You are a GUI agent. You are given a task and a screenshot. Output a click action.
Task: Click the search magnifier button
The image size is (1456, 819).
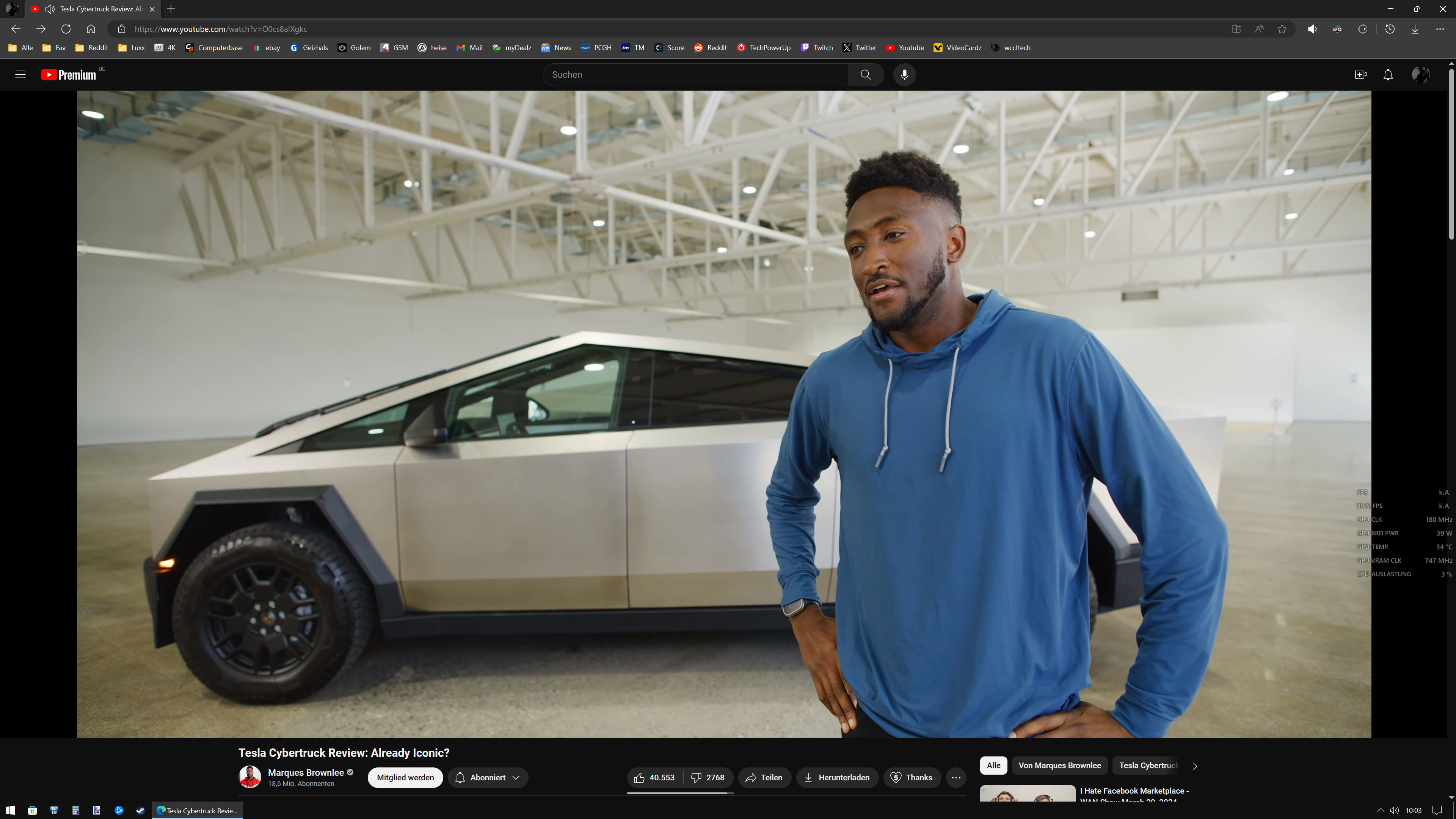coord(865,75)
